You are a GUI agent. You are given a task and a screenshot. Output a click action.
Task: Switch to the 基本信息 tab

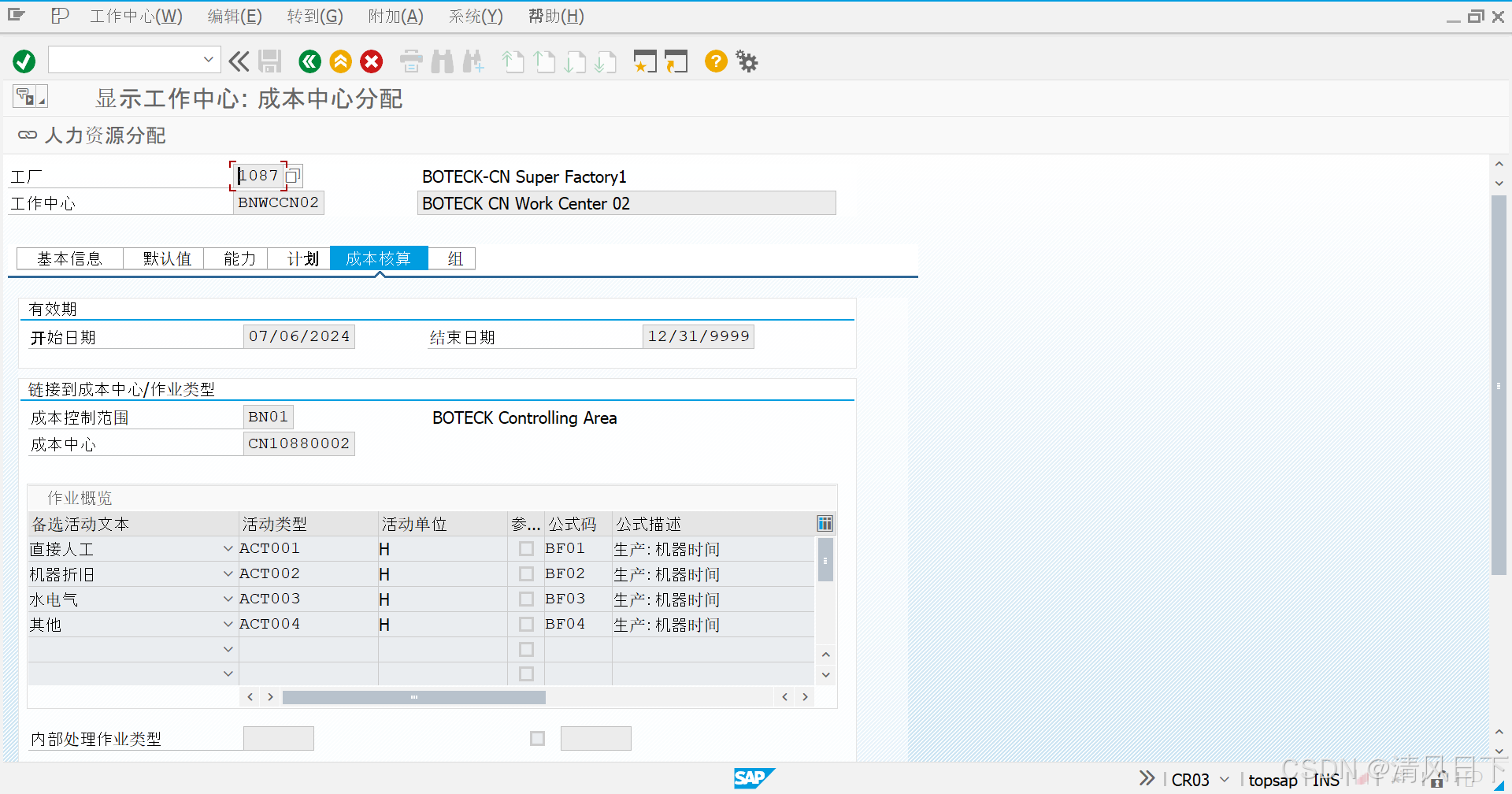pyautogui.click(x=69, y=258)
